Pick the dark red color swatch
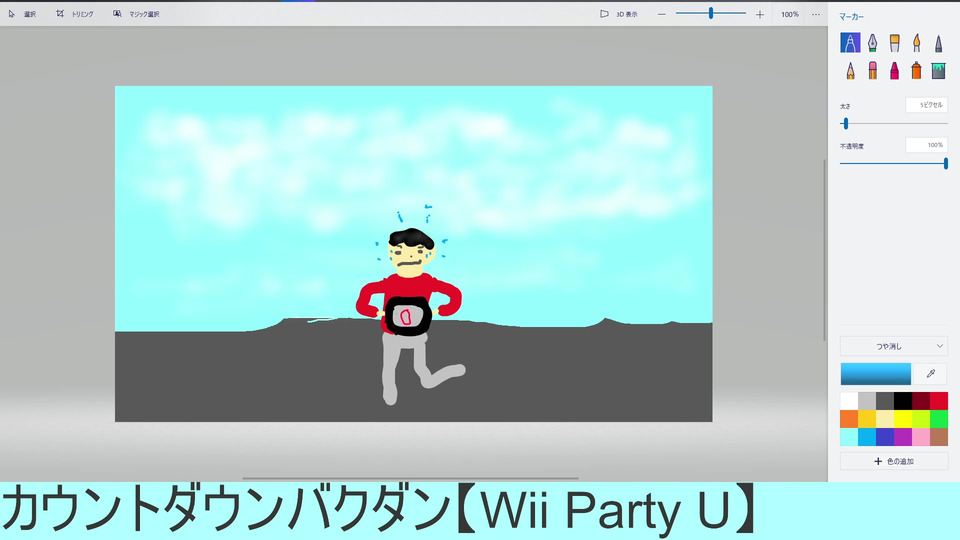Viewport: 960px width, 540px height. click(921, 401)
